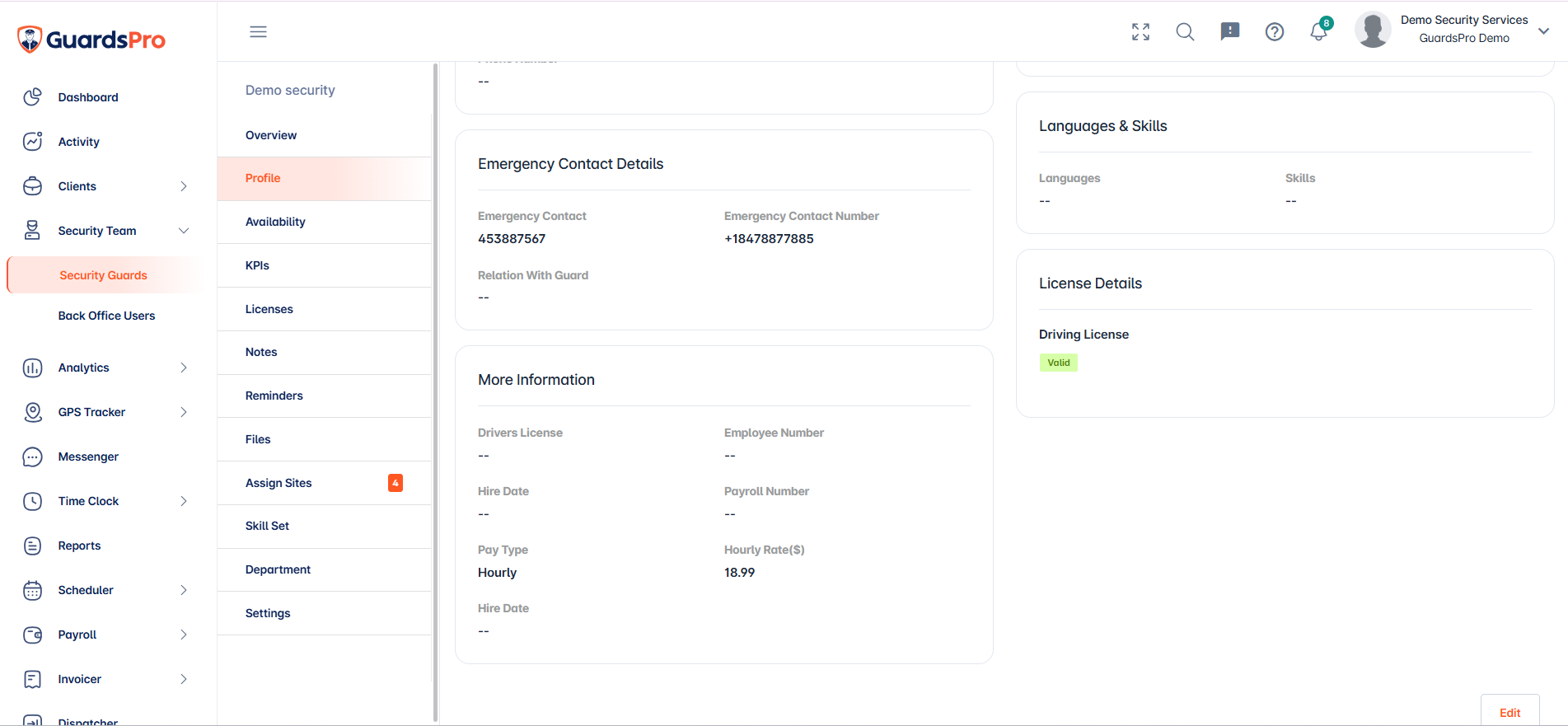Click the emergency contact 453887567
Image resolution: width=1568 pixels, height=726 pixels.
click(512, 239)
